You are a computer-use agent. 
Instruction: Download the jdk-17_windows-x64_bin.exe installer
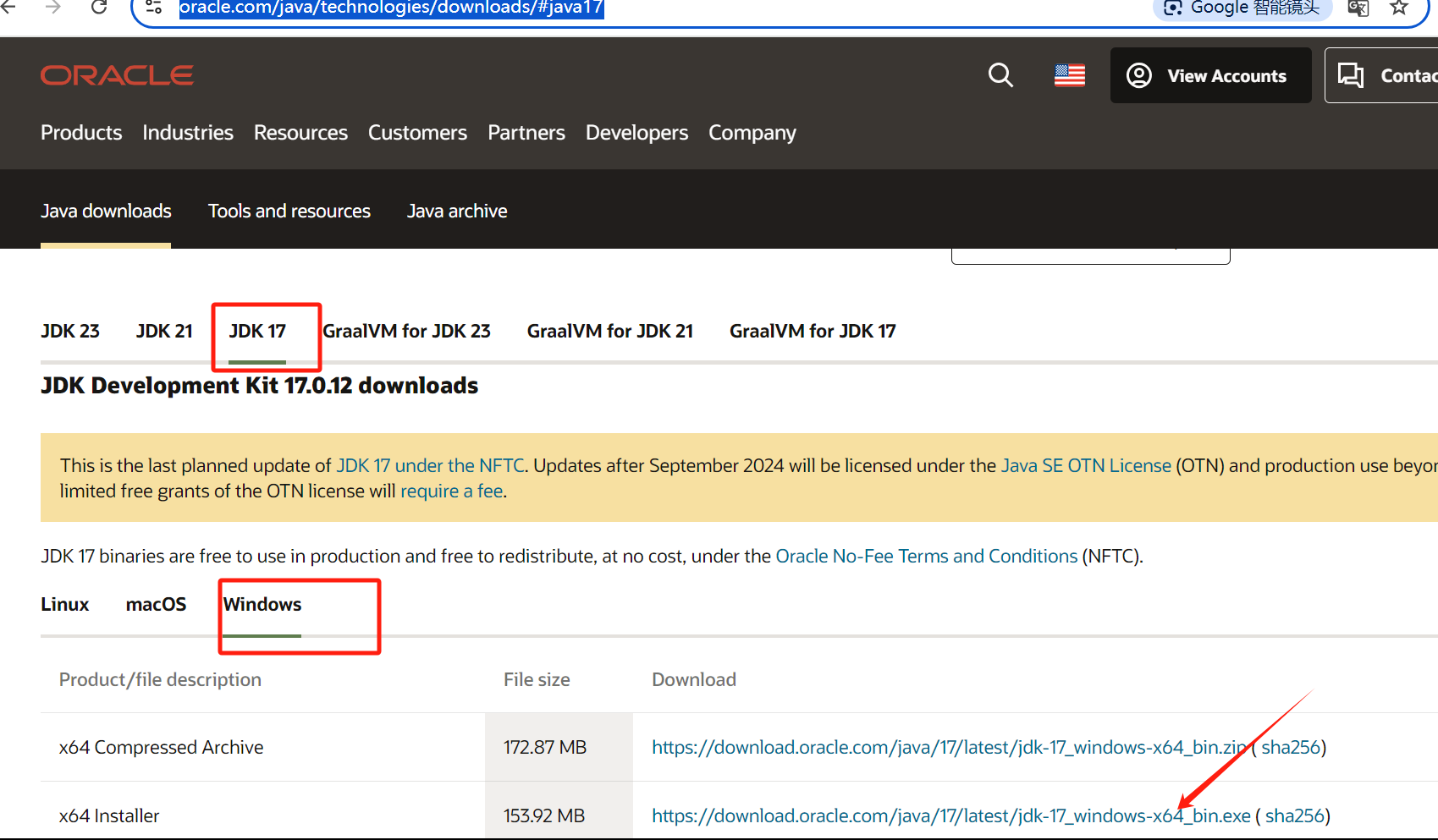coord(950,815)
